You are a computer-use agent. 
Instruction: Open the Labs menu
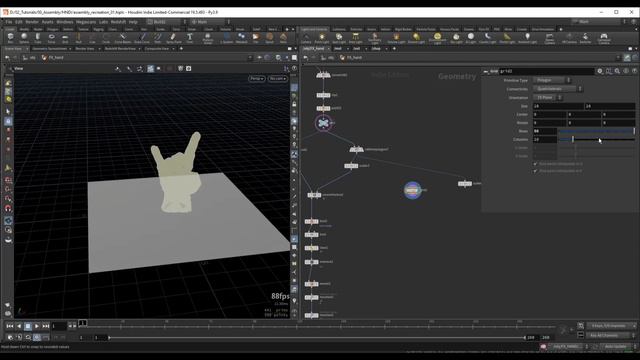[x=103, y=22]
